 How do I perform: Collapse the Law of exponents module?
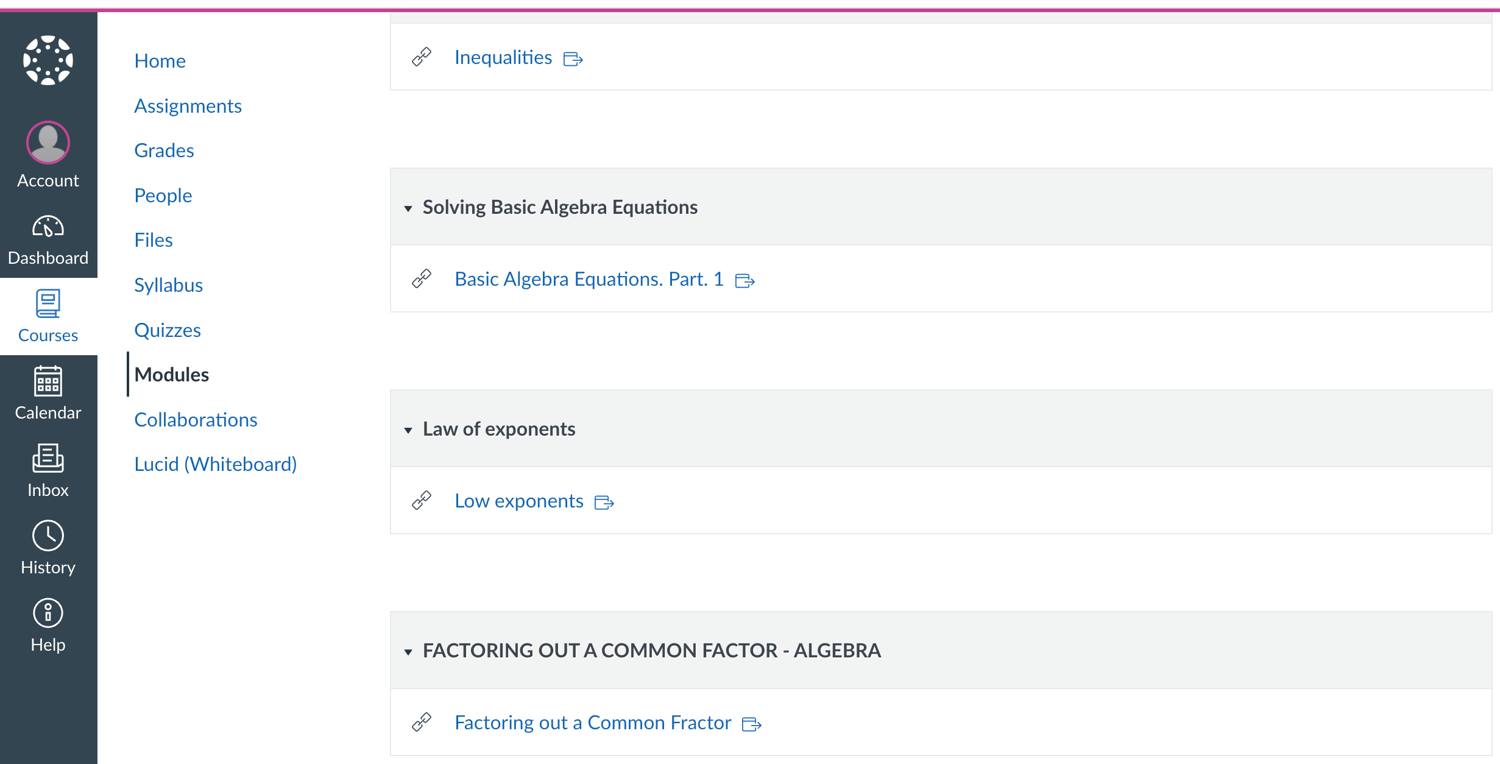pos(408,430)
